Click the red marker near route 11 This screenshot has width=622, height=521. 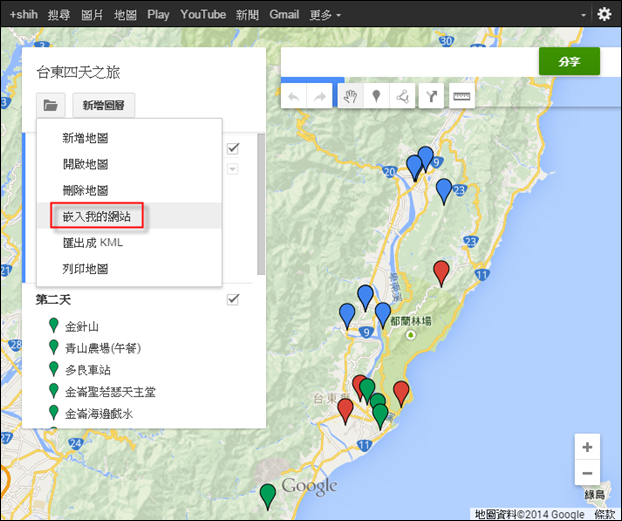click(x=441, y=273)
